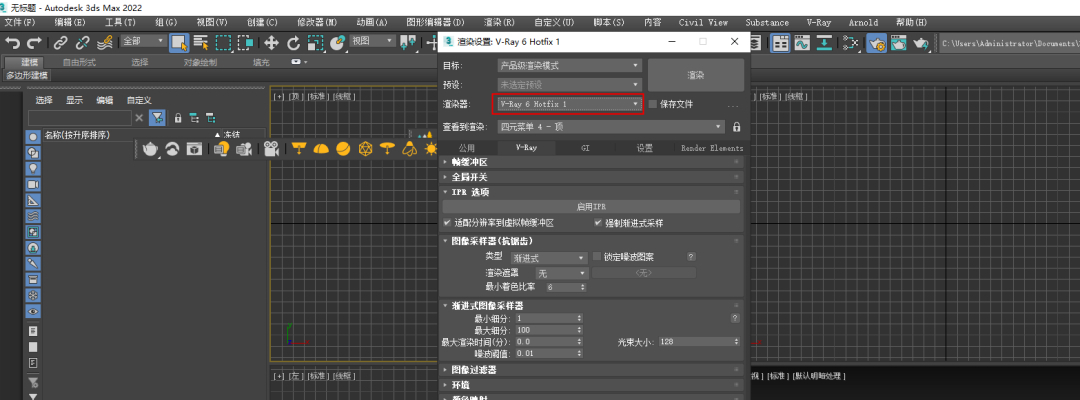Activate the Select and Scale tool
The width and height of the screenshot is (1080, 400).
coord(315,43)
